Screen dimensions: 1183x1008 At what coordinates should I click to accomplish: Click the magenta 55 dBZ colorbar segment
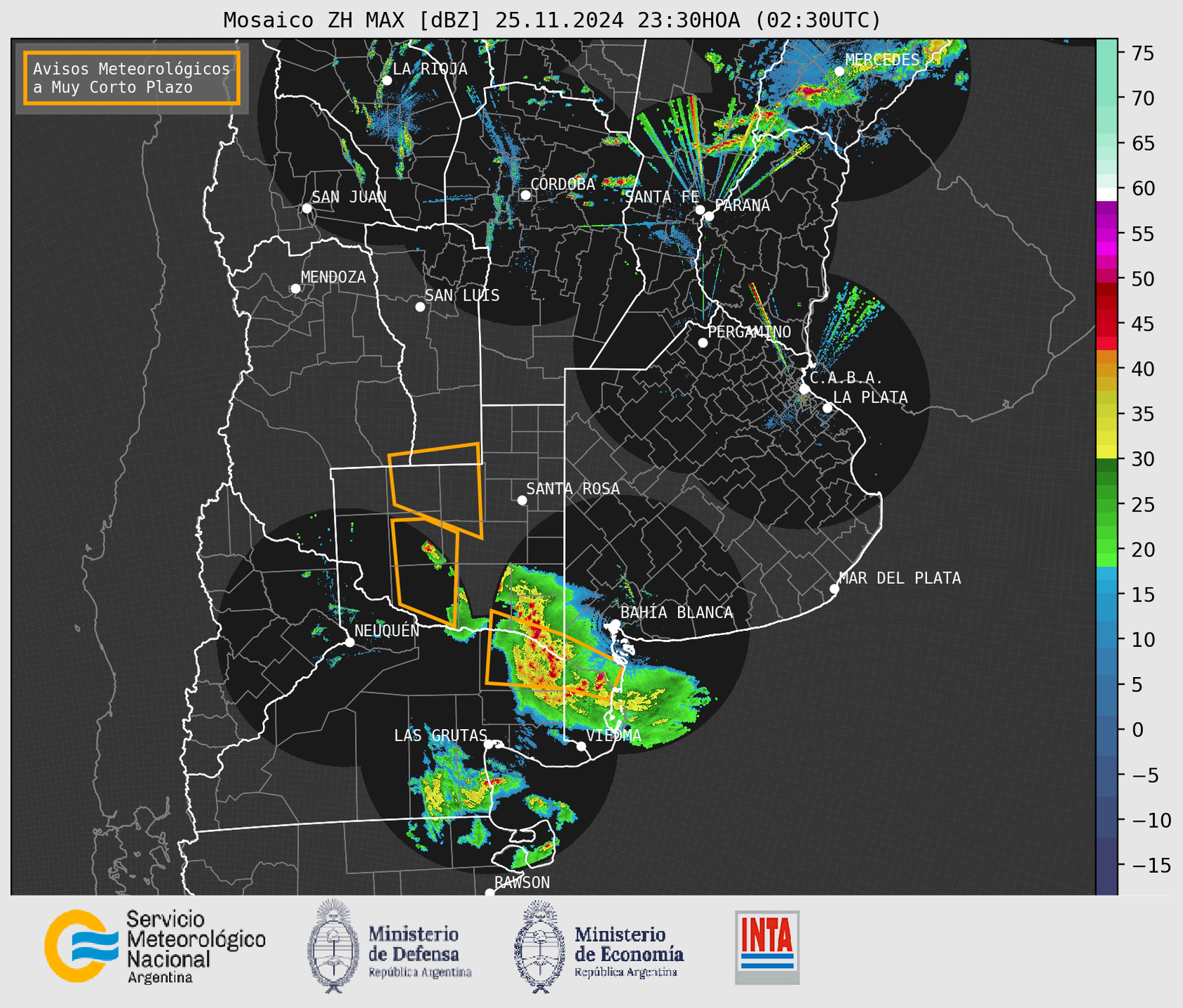1107,234
